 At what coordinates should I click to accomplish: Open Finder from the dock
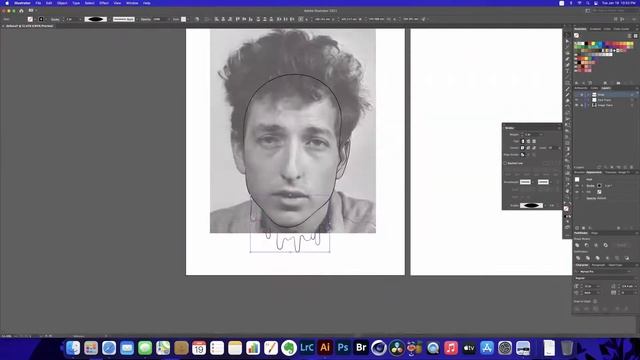point(73,348)
